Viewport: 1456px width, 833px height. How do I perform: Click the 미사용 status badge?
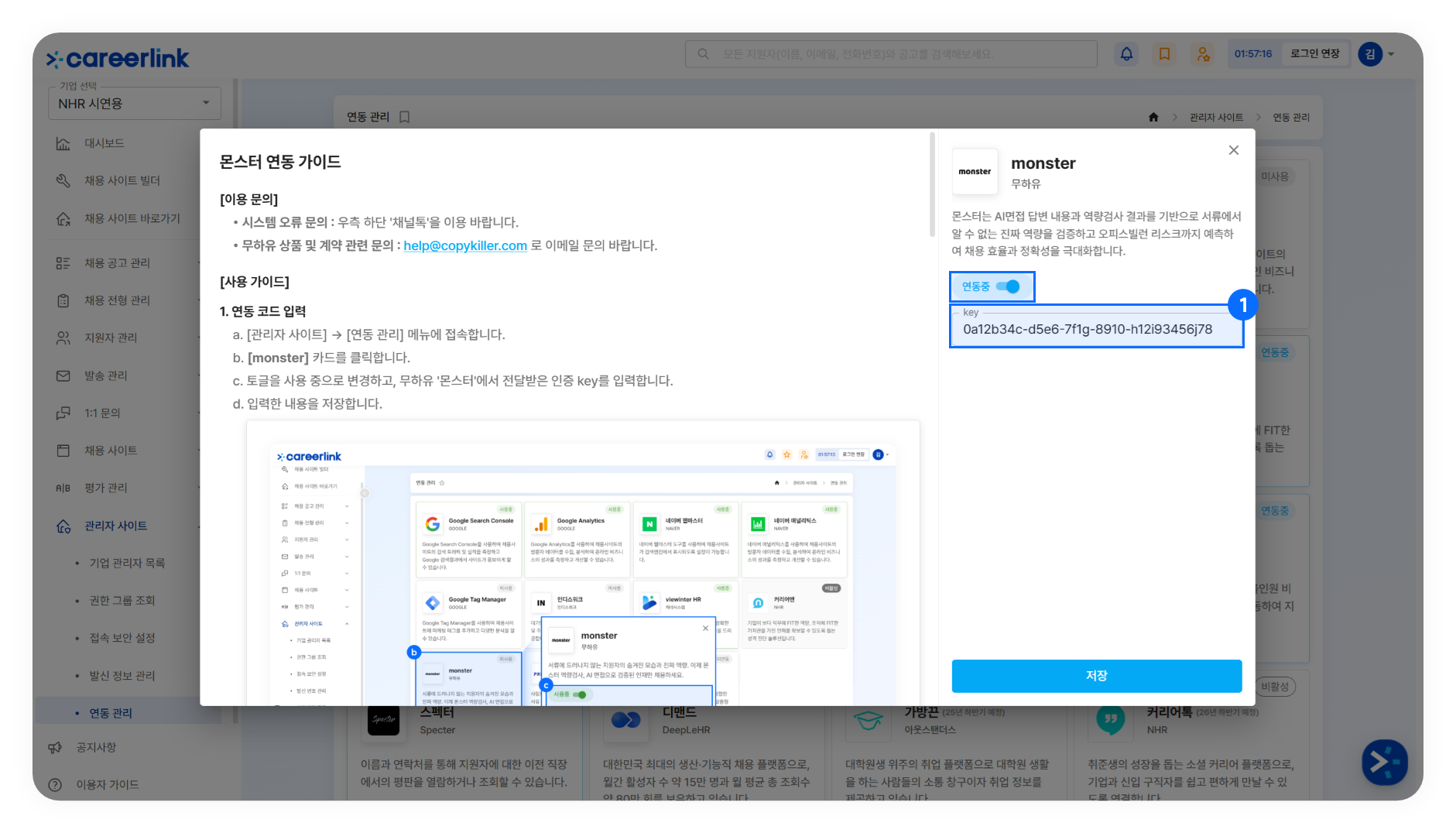tap(1275, 177)
